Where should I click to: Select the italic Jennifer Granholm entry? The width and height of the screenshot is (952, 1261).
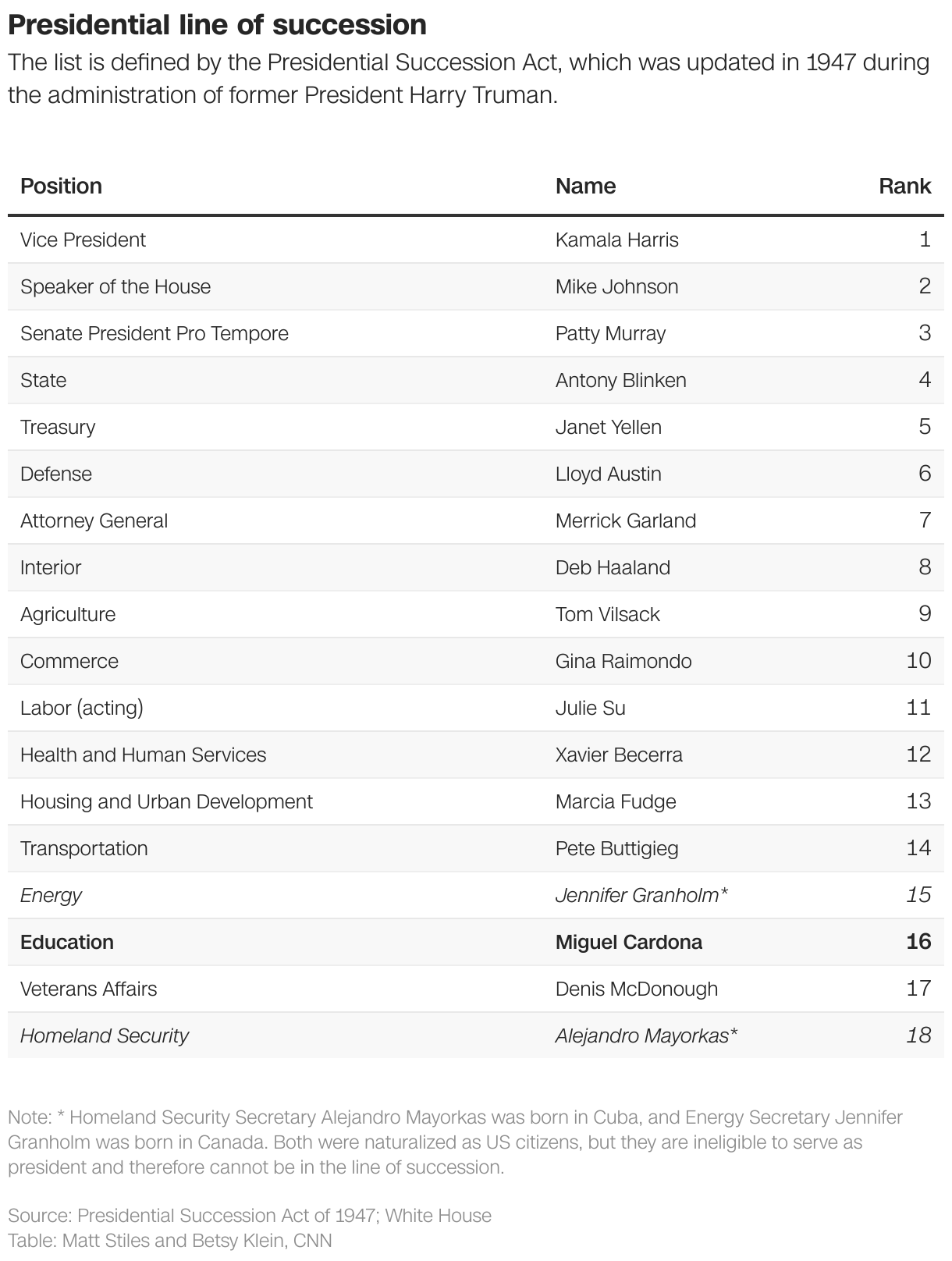point(641,895)
